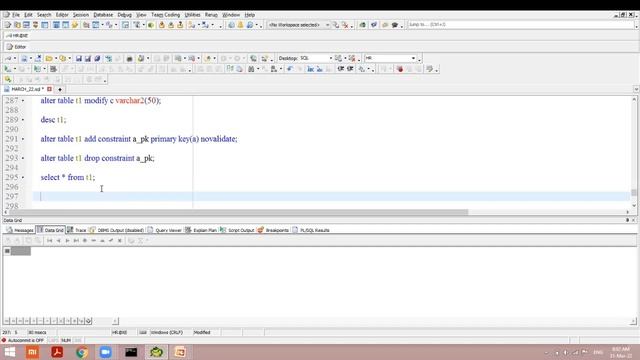Screen dimensions: 640x360
Task: Open the File menu
Action: 16,15
